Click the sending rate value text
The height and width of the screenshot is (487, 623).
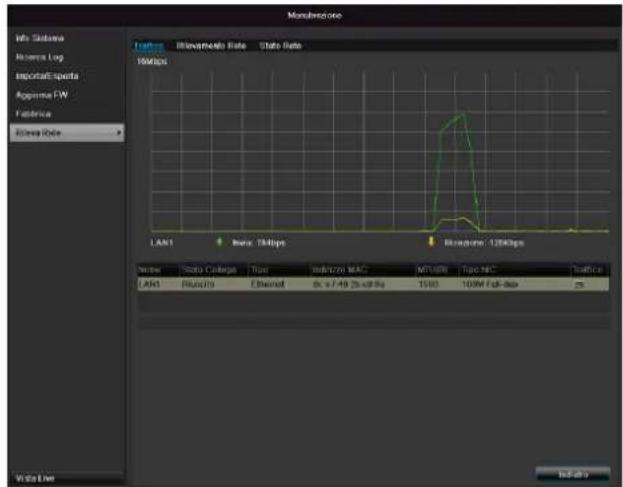click(x=259, y=243)
